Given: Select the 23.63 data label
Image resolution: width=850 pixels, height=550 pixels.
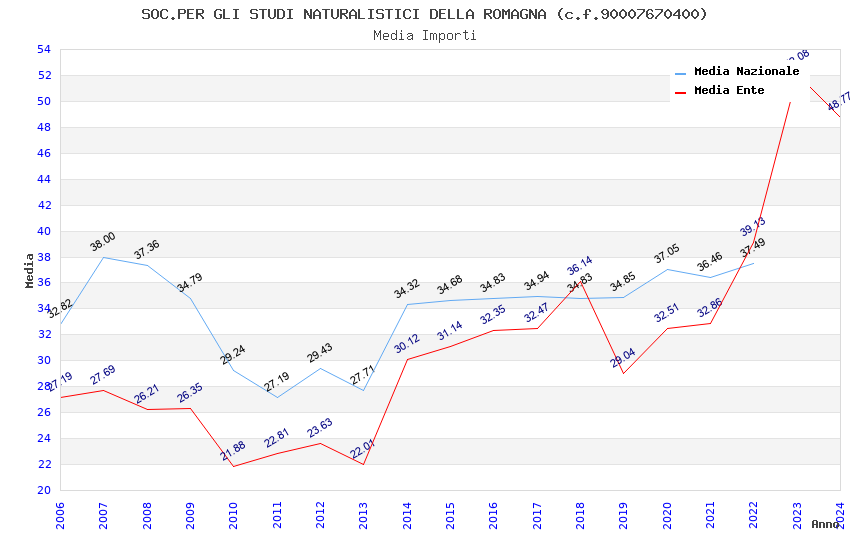Looking at the screenshot, I should (x=320, y=428).
